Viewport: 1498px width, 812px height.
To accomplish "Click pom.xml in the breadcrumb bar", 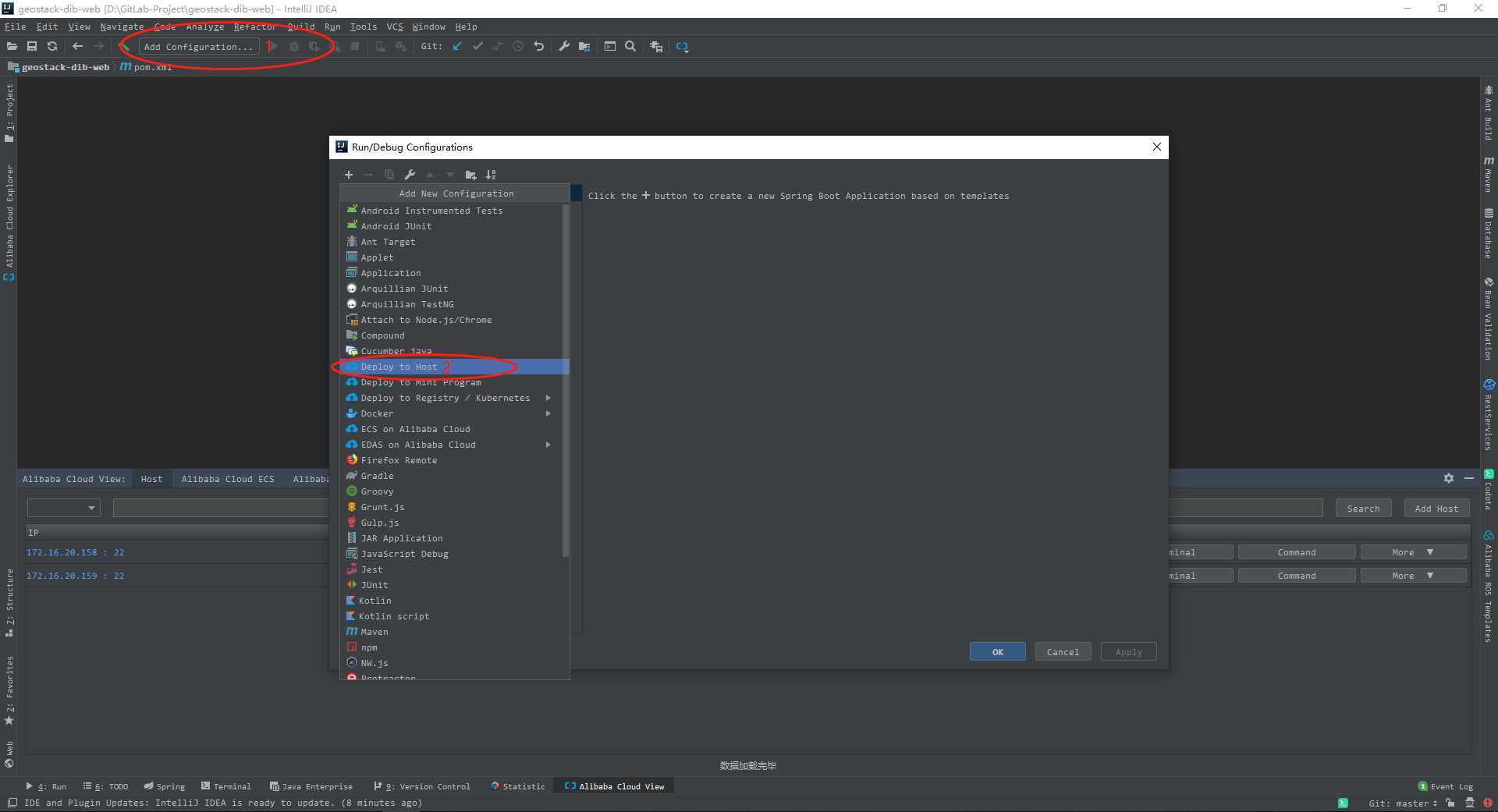I will point(145,67).
